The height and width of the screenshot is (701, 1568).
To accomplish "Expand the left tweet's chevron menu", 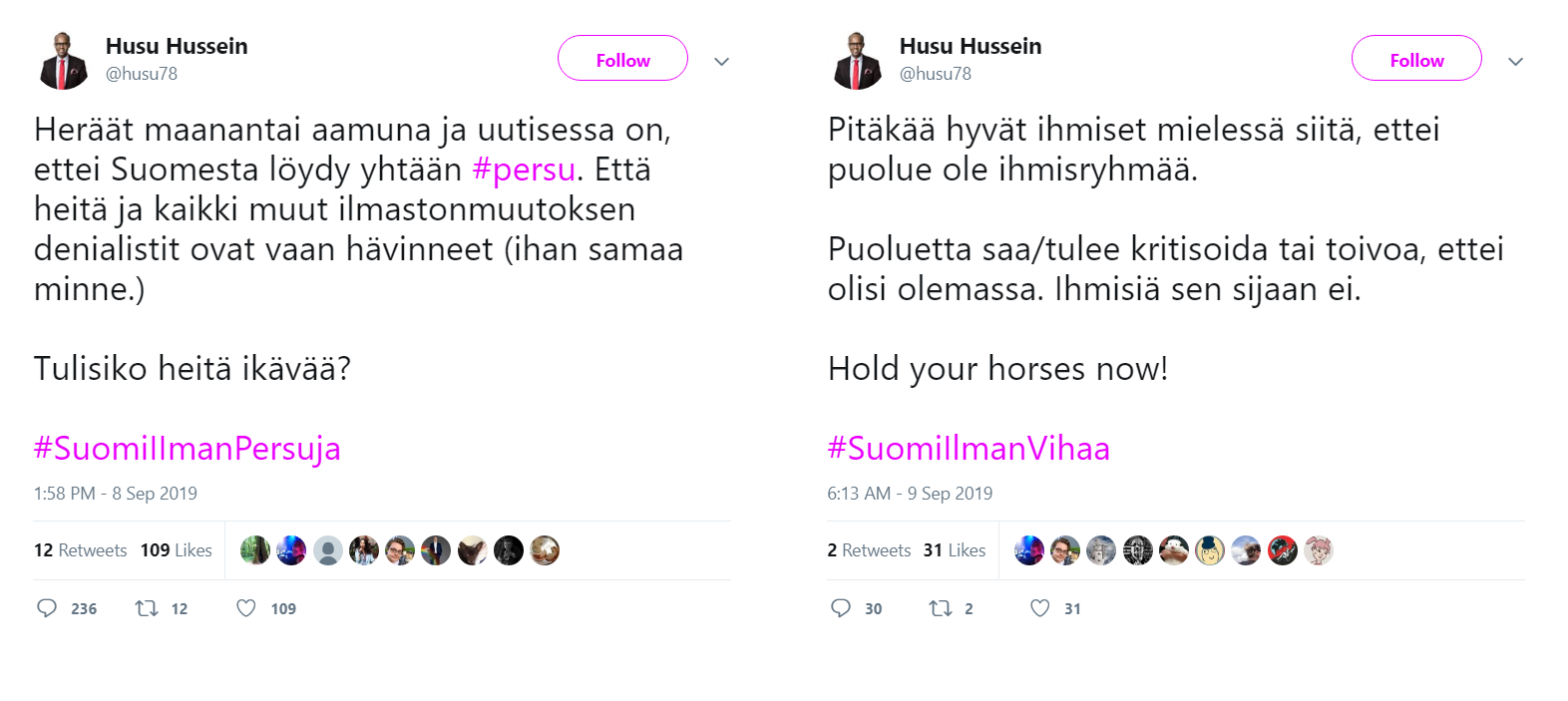I will [722, 62].
